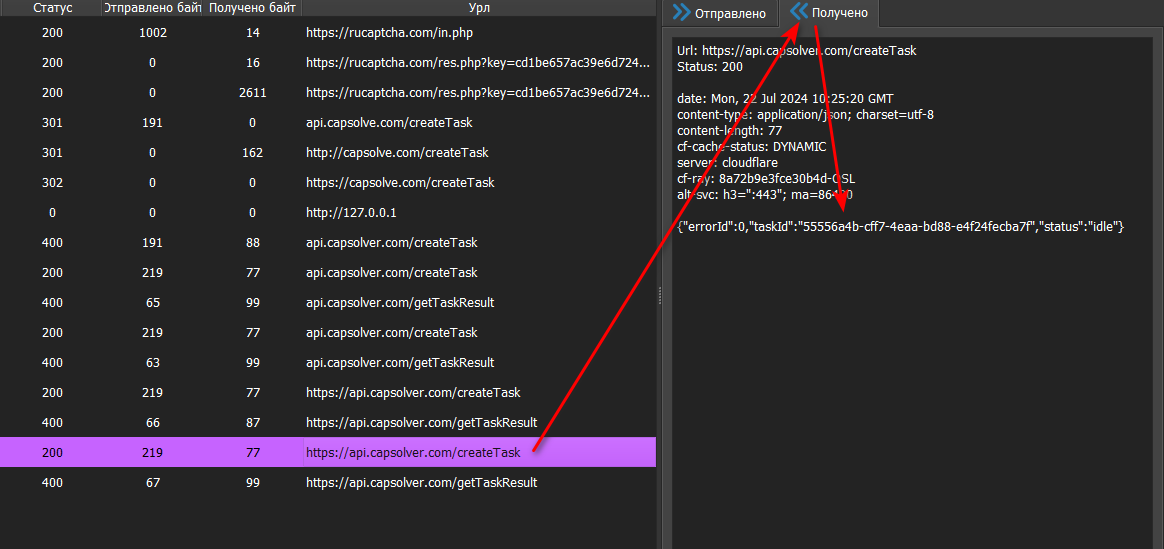Viewport: 1164px width, 549px height.
Task: Open the api.capsolve.com/createTask 301 request
Action: tap(389, 123)
